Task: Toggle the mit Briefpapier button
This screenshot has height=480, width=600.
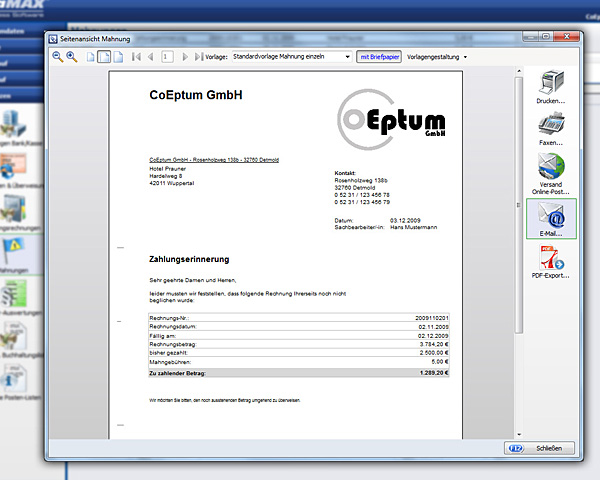Action: pos(379,57)
